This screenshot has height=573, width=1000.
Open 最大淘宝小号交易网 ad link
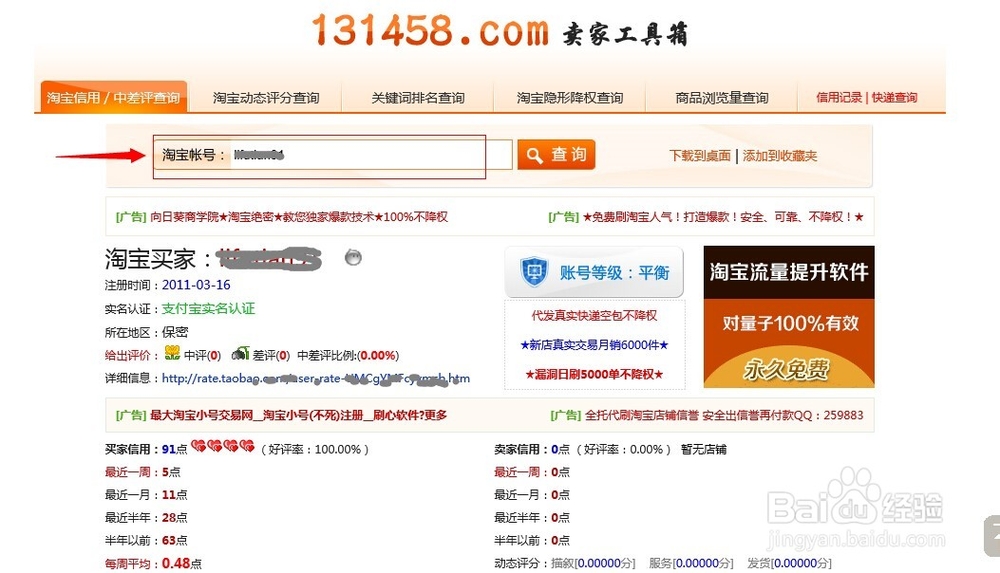298,415
